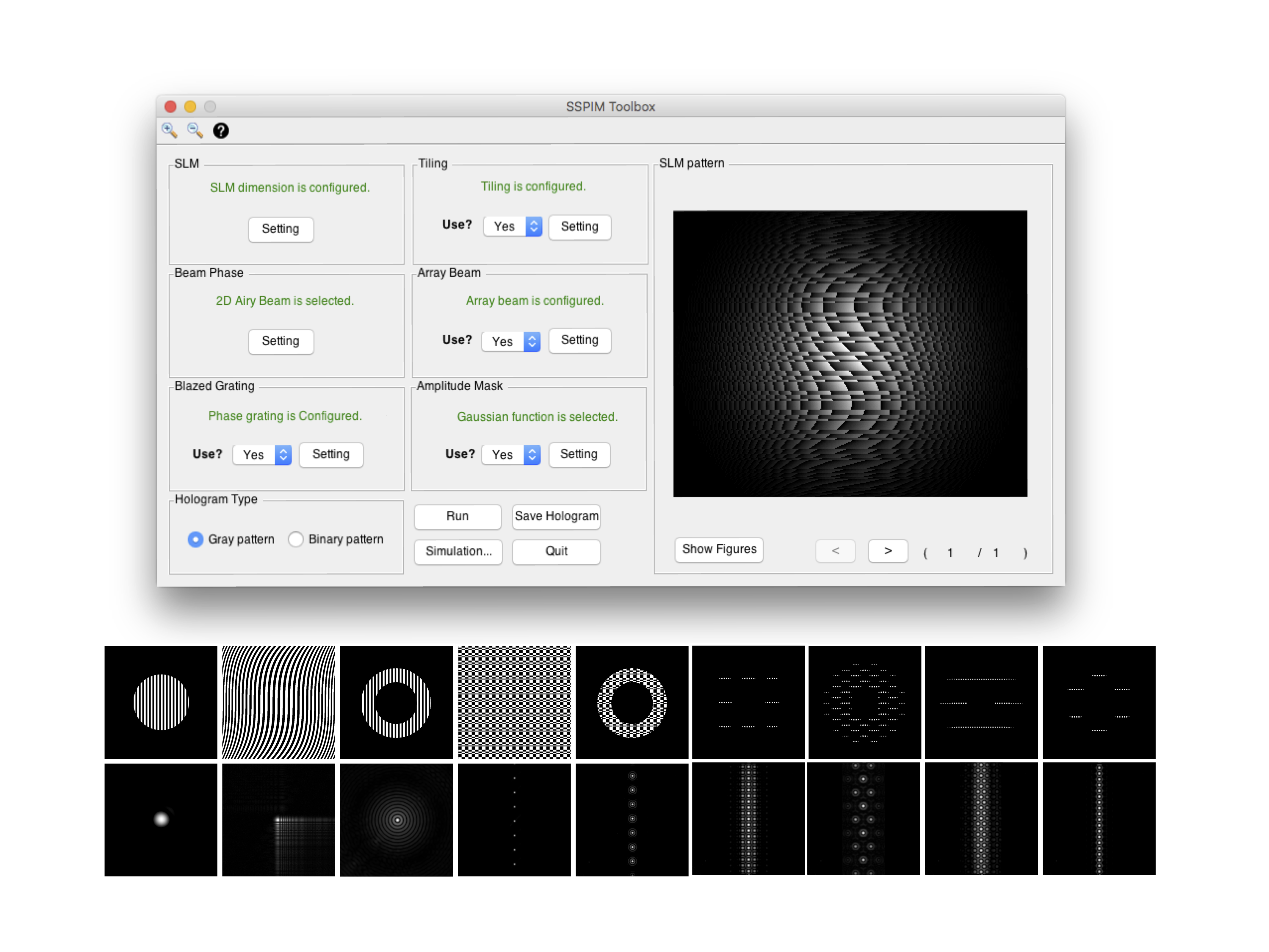The width and height of the screenshot is (1269, 952).
Task: Open Beam Phase Setting
Action: point(281,341)
